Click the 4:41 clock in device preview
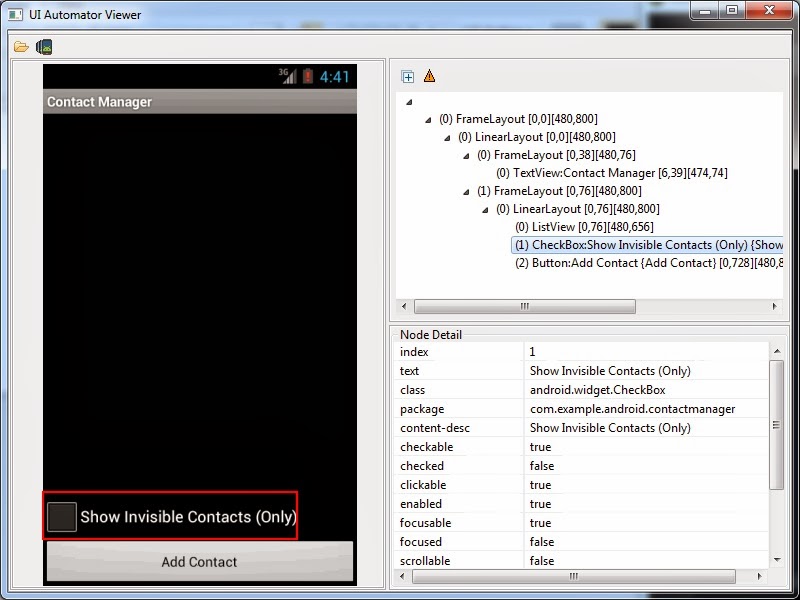 click(335, 77)
